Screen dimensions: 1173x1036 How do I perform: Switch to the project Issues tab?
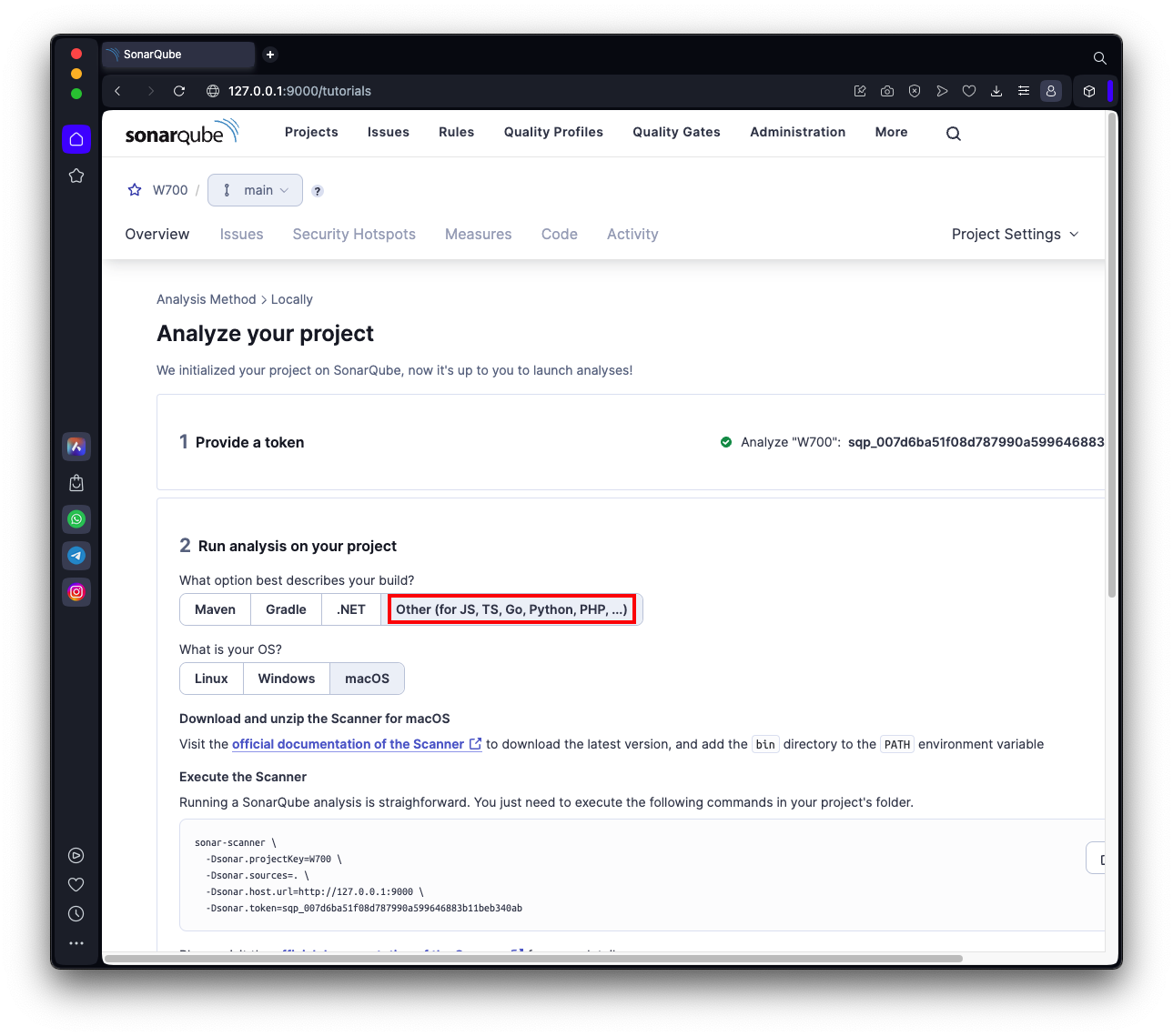241,234
